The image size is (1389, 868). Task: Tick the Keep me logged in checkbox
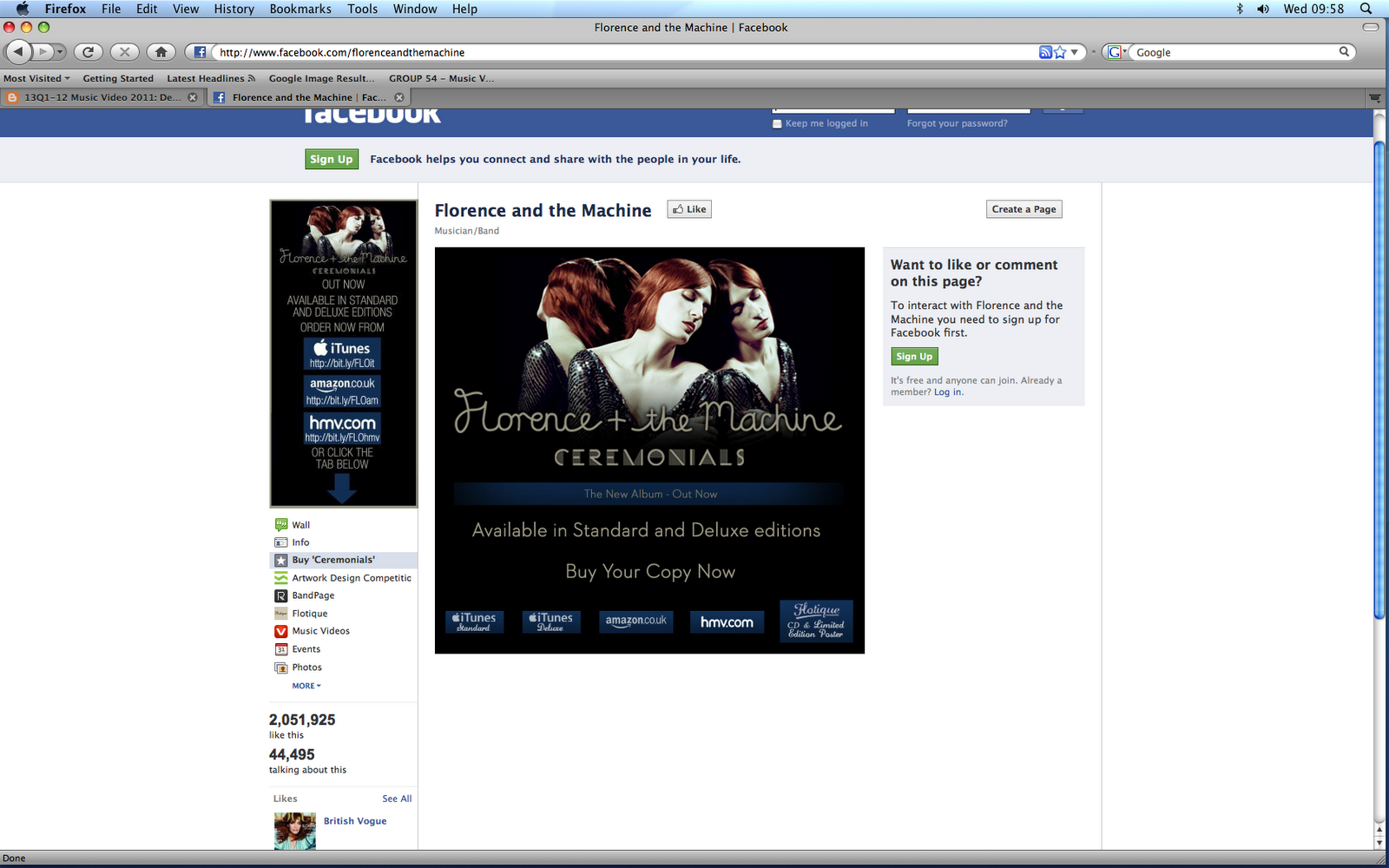pyautogui.click(x=777, y=123)
